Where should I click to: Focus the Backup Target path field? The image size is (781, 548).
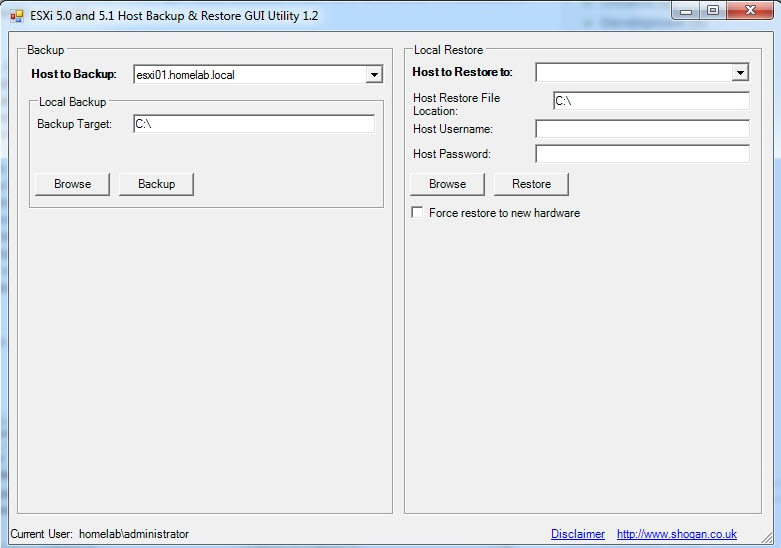(x=254, y=124)
